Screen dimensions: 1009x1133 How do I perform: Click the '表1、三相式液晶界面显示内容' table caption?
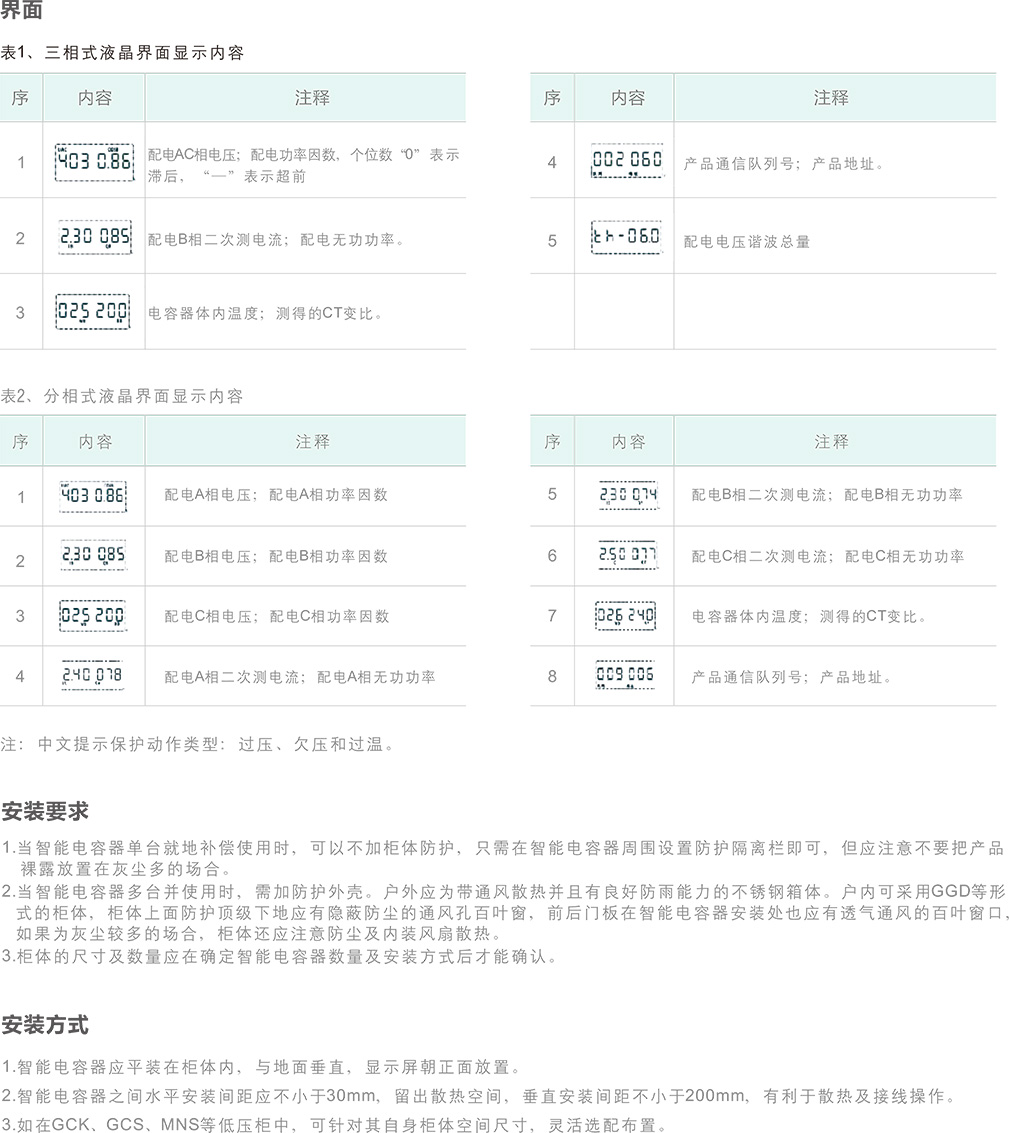(122, 52)
